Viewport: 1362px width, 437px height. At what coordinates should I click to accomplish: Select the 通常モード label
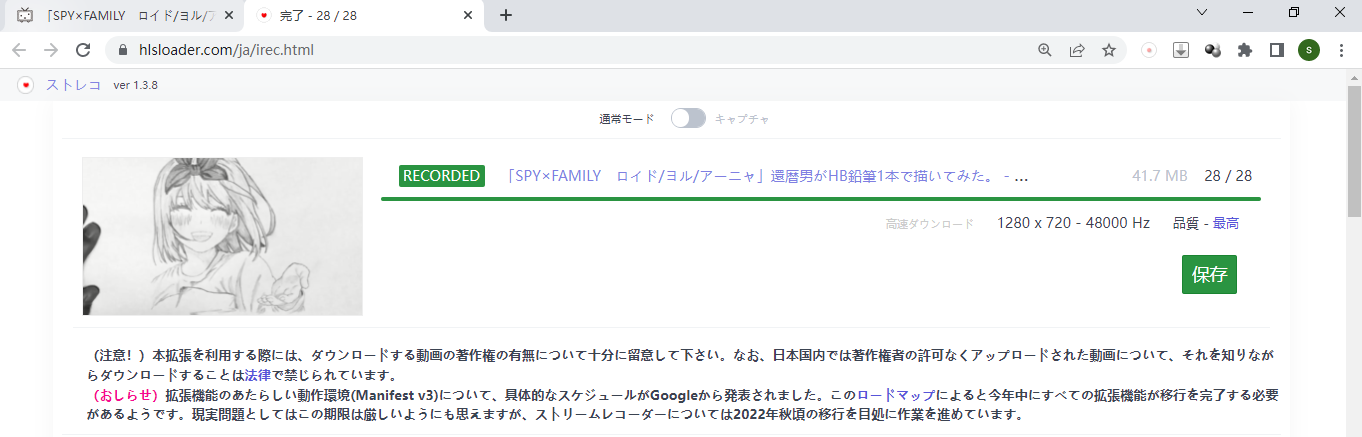[626, 119]
